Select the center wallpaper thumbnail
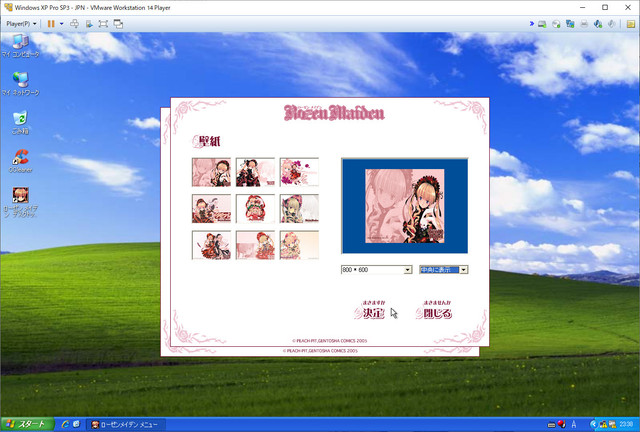The height and width of the screenshot is (432, 640). 255,209
